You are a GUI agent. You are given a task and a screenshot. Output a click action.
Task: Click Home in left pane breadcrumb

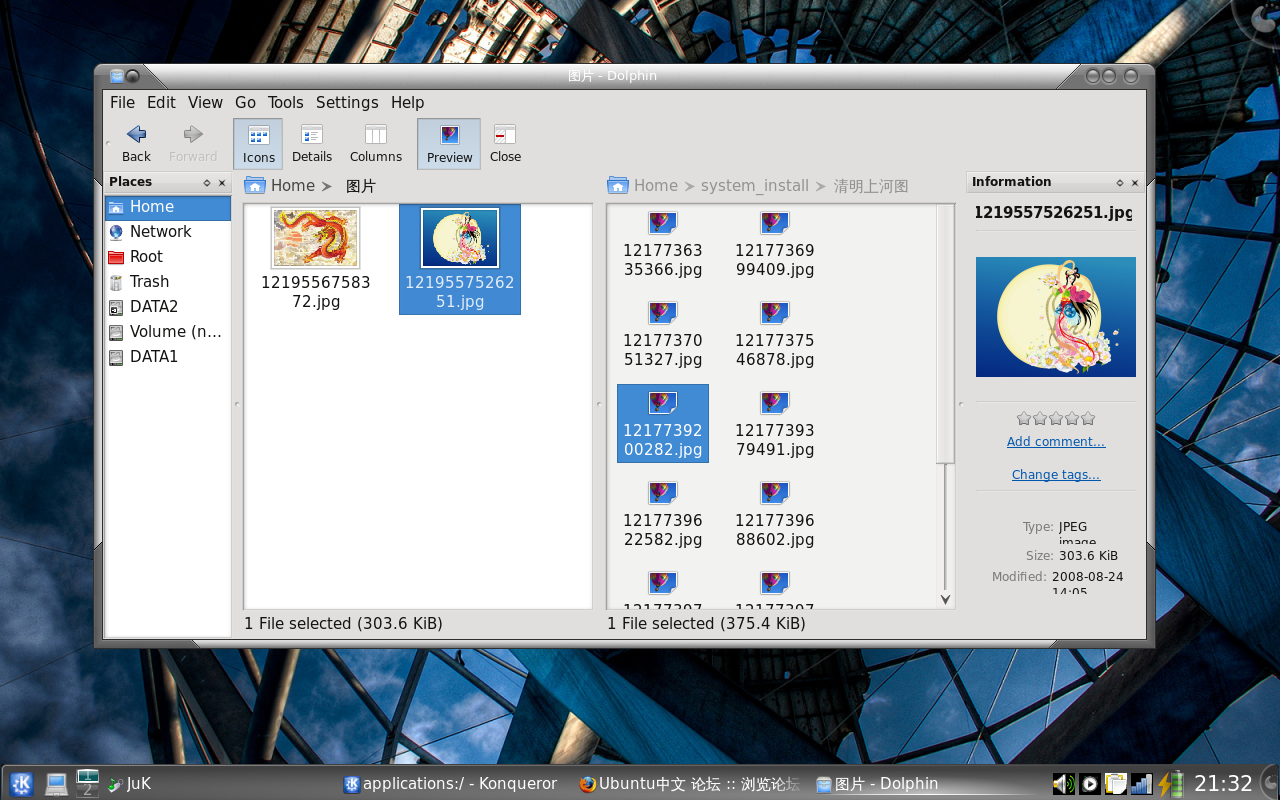click(x=292, y=186)
